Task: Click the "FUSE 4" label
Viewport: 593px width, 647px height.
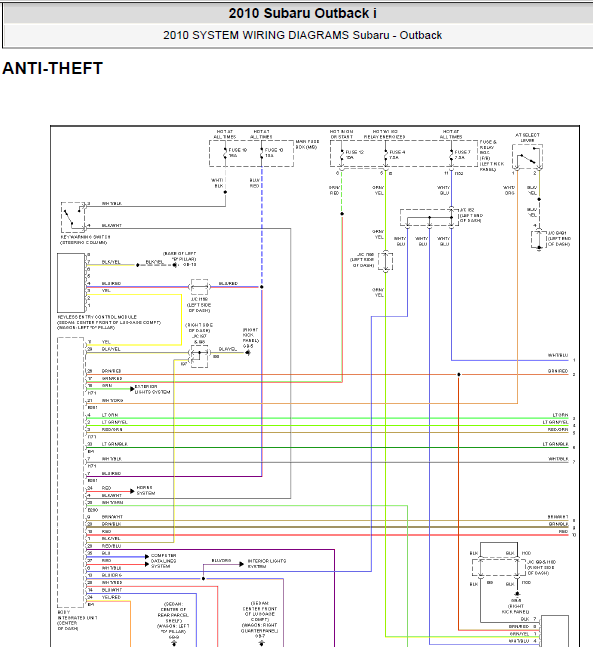Action: tap(397, 154)
